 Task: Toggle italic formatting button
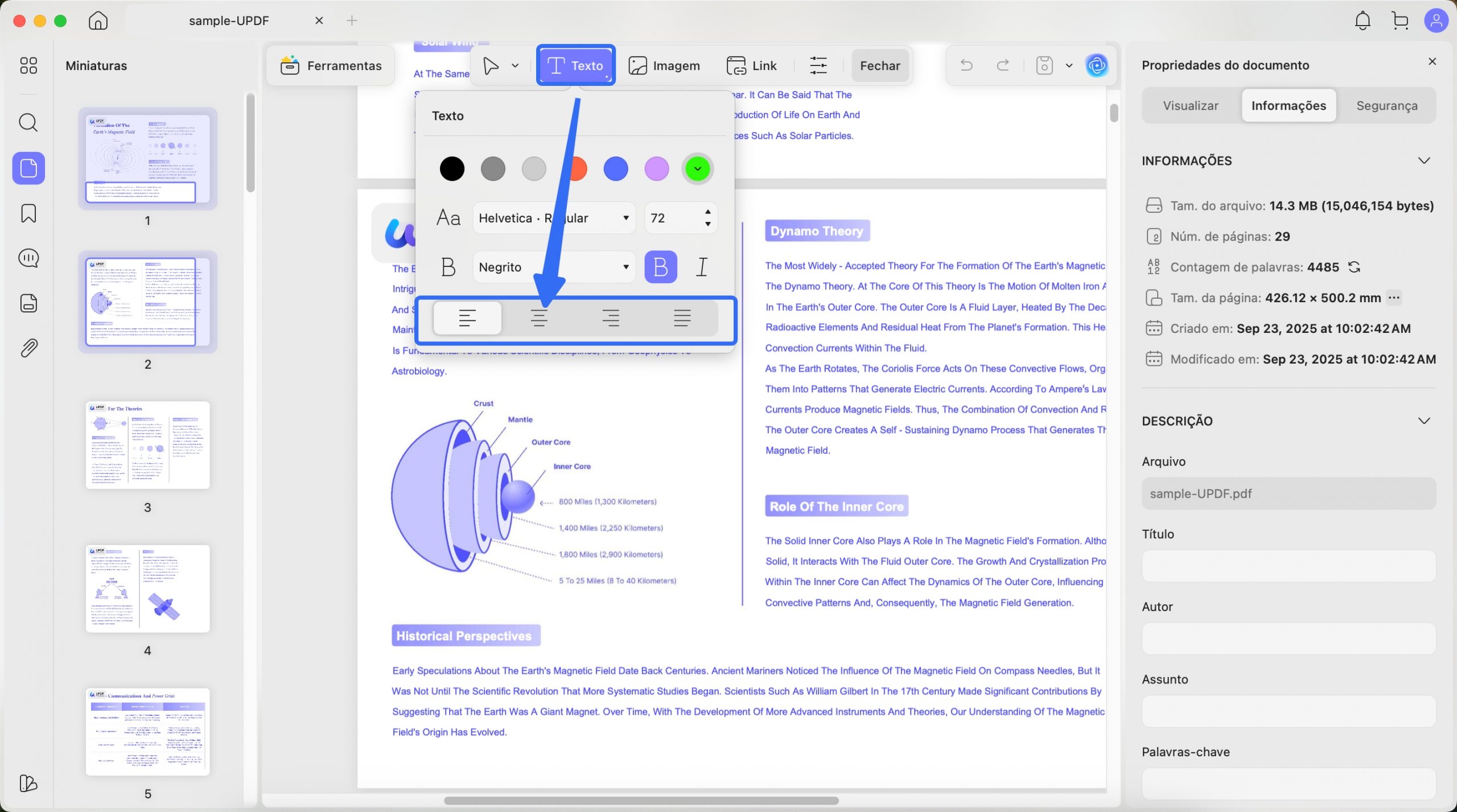[702, 267]
